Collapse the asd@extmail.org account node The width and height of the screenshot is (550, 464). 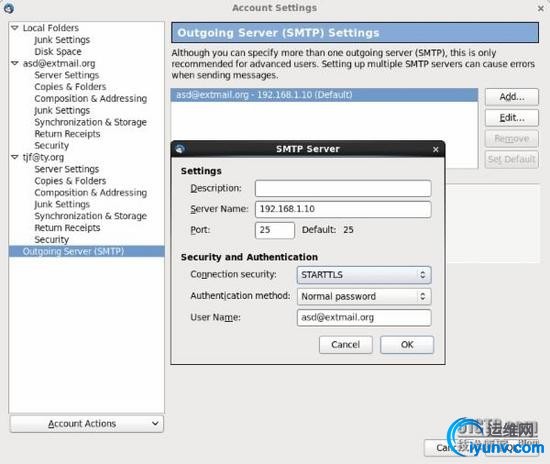15,63
